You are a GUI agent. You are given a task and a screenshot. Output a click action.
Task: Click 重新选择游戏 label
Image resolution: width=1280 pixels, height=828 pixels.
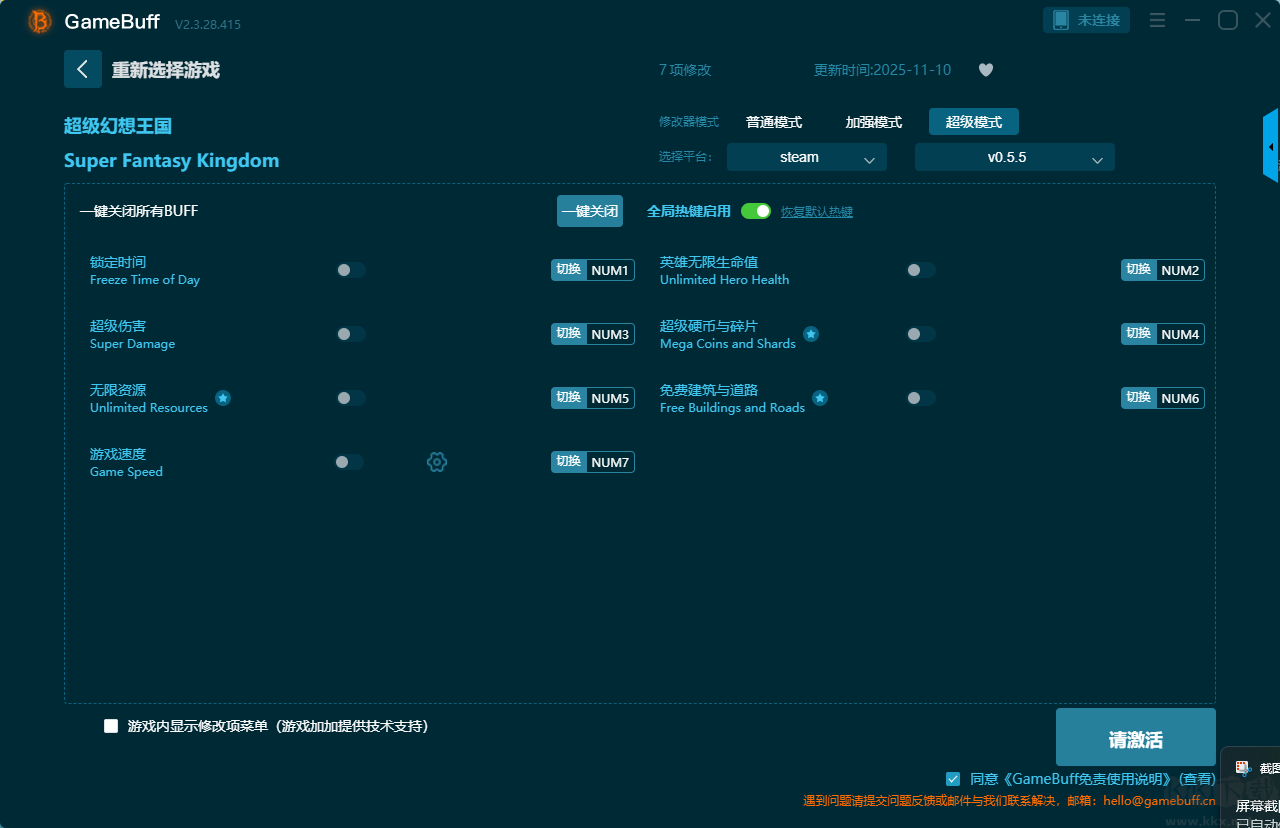tap(166, 70)
